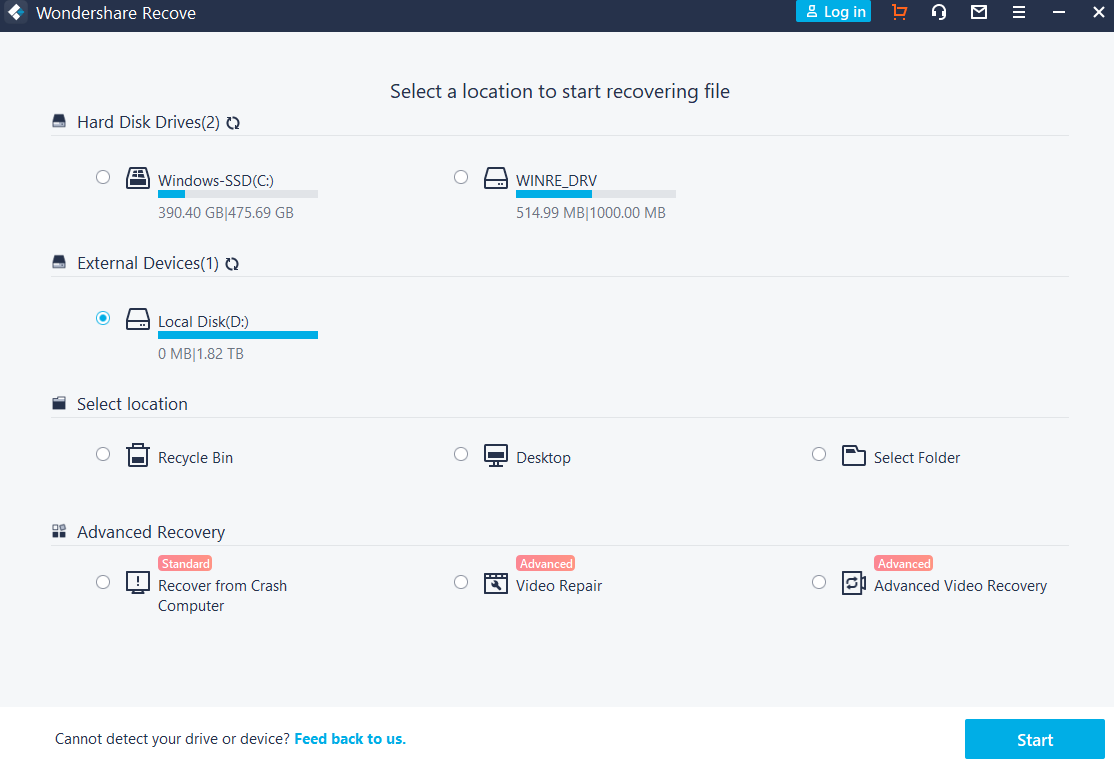Open the headset support icon

[x=939, y=12]
